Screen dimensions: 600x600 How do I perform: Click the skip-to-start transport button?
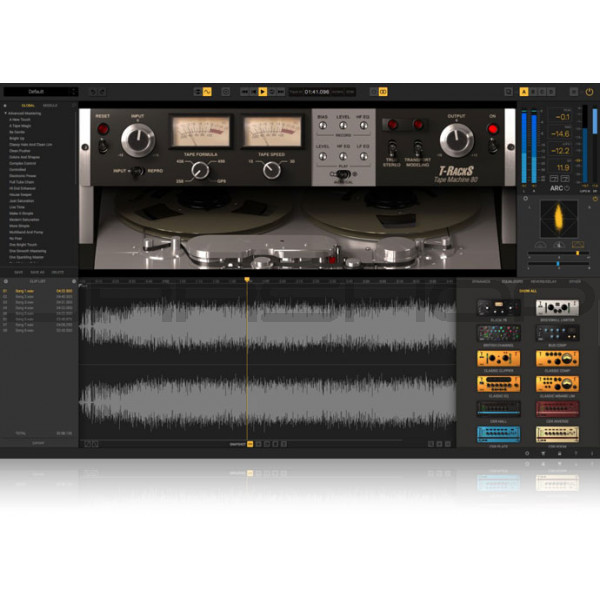tap(253, 92)
